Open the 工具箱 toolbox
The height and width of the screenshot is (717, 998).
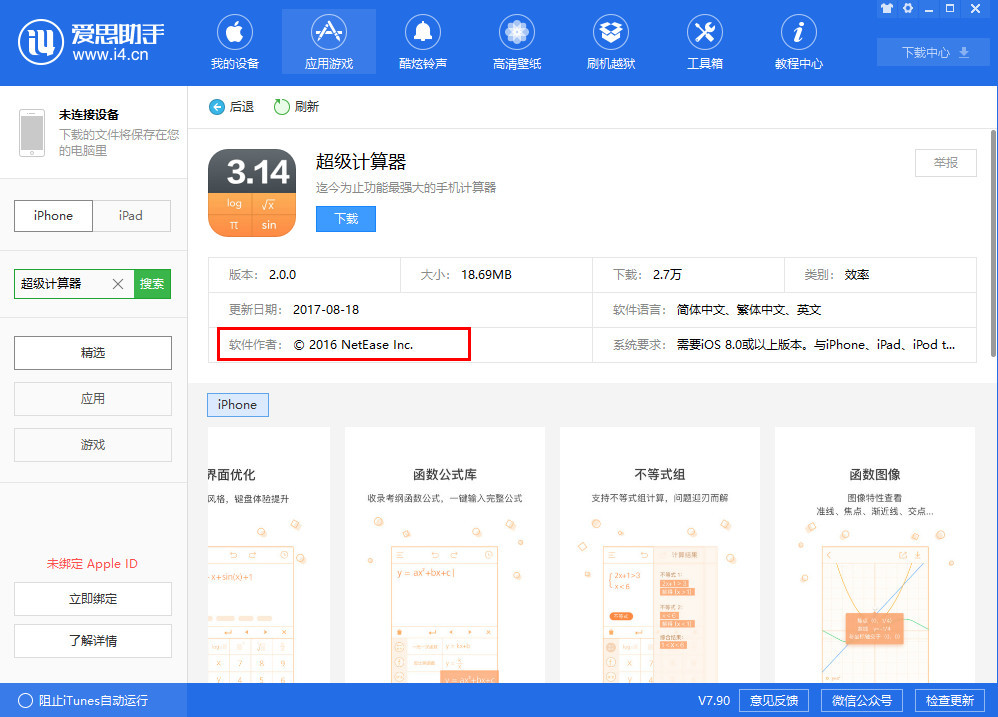704,42
